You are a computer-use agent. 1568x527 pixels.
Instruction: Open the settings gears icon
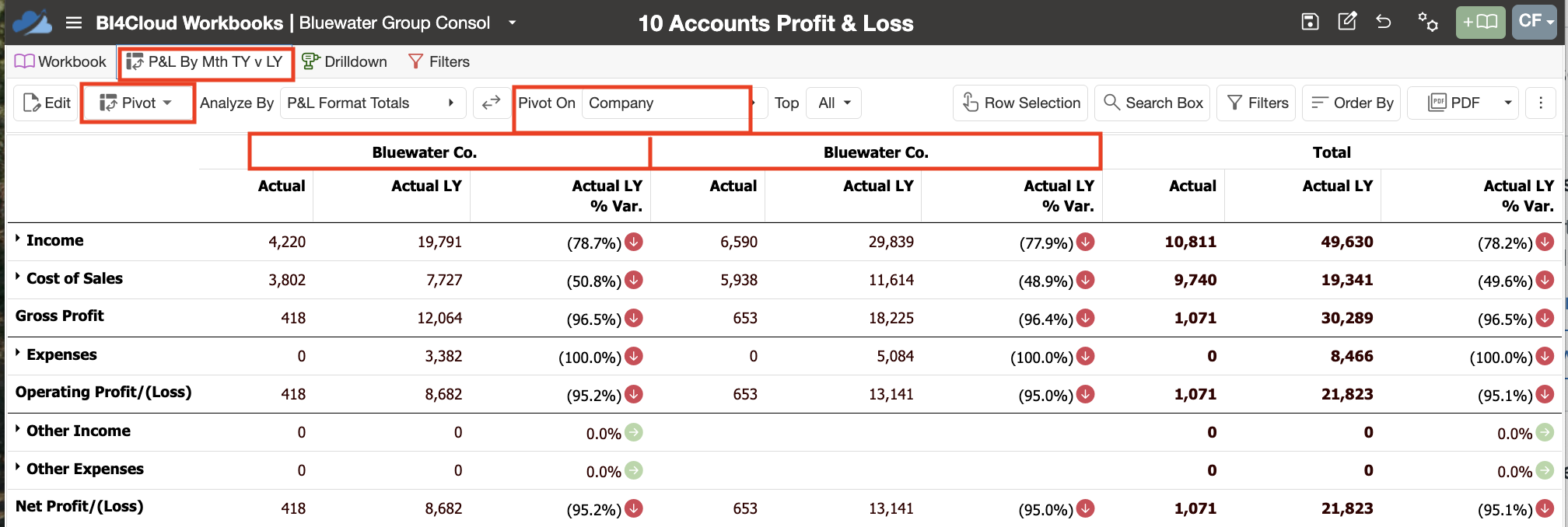(x=1427, y=22)
